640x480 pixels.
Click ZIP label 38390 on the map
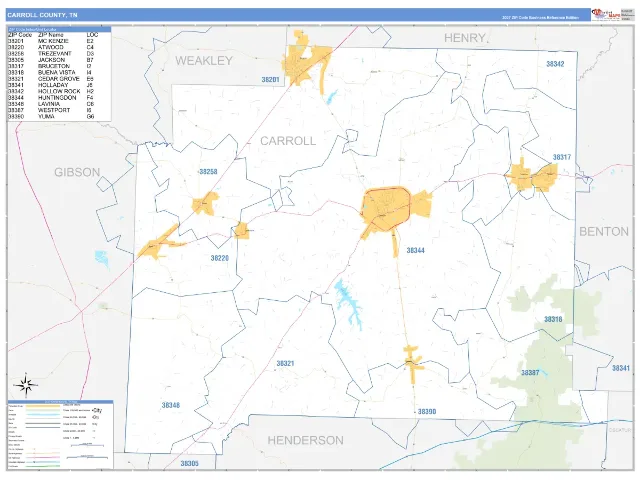tap(427, 411)
